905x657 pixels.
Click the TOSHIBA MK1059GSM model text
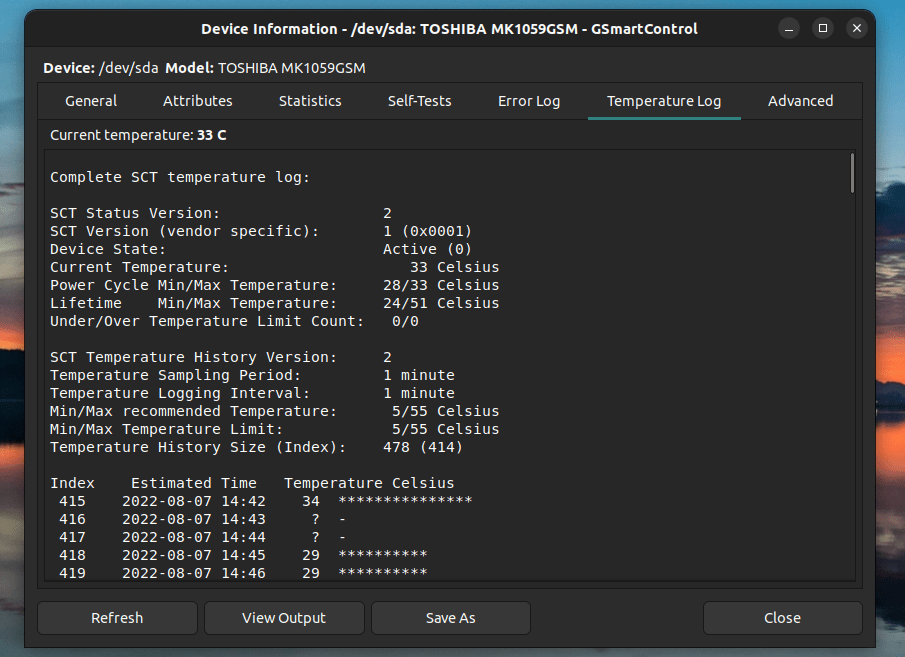tap(291, 68)
